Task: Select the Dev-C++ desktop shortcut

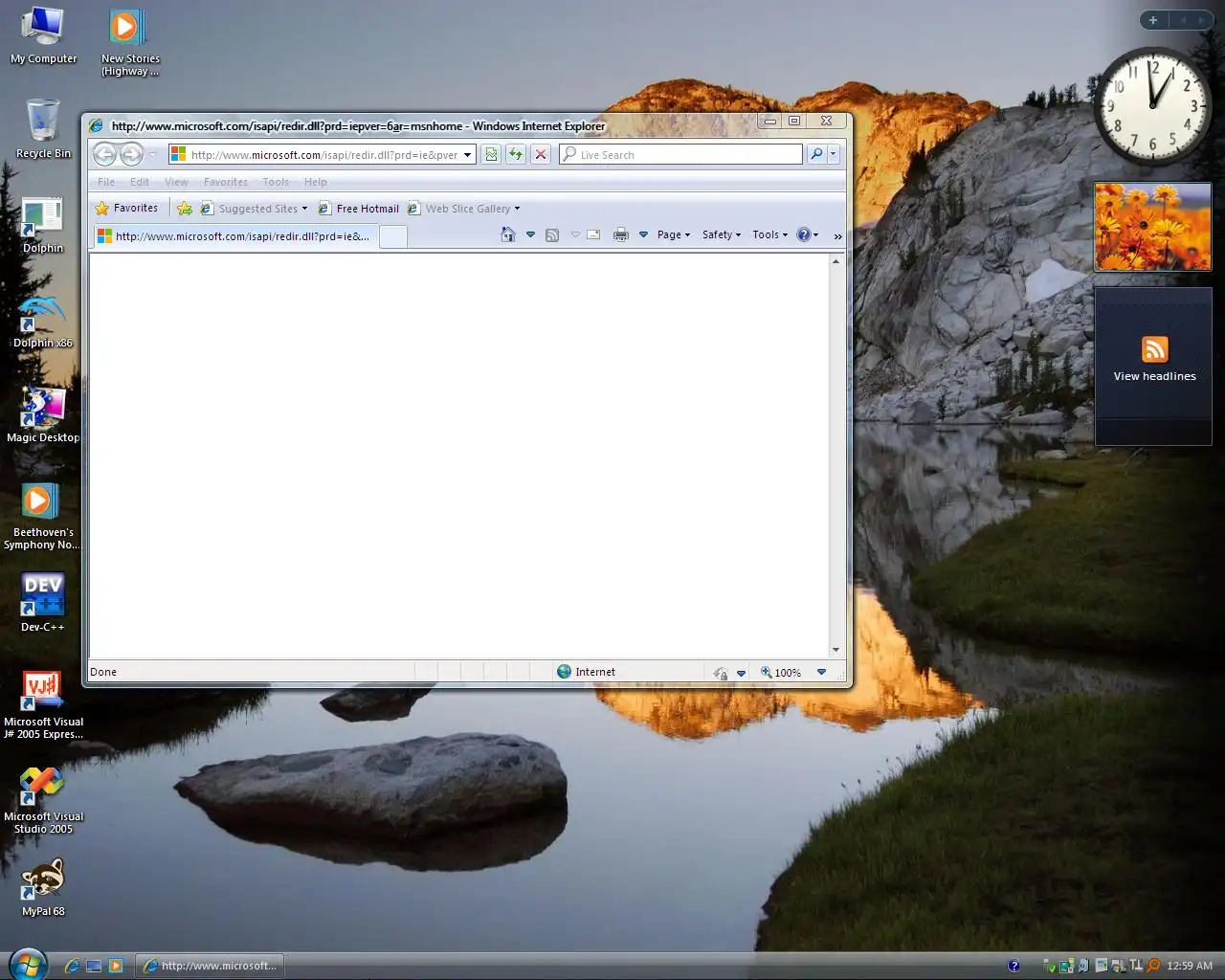Action: coord(43,603)
